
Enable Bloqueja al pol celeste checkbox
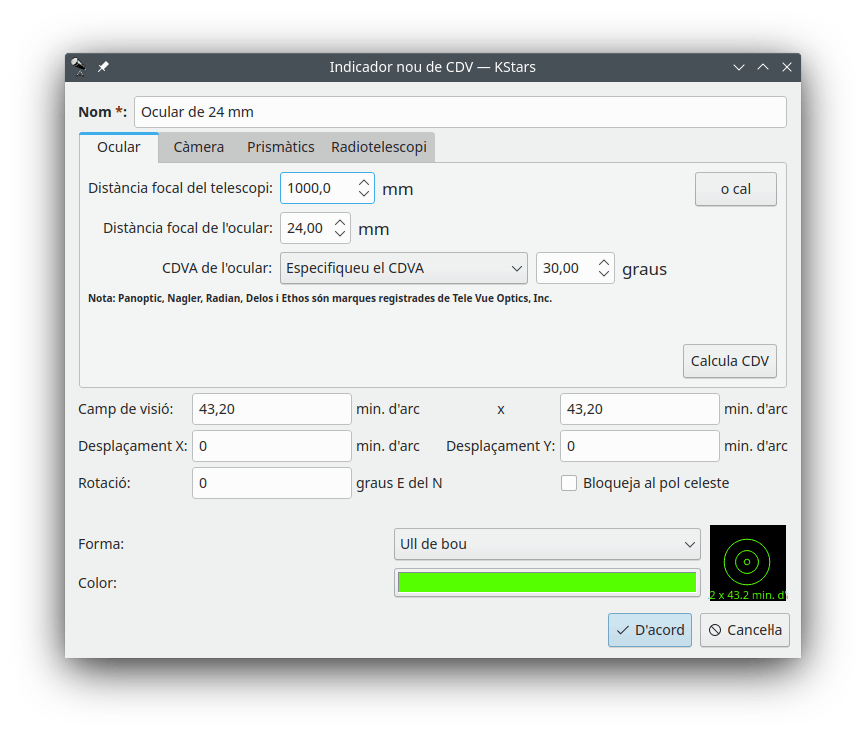tap(569, 483)
